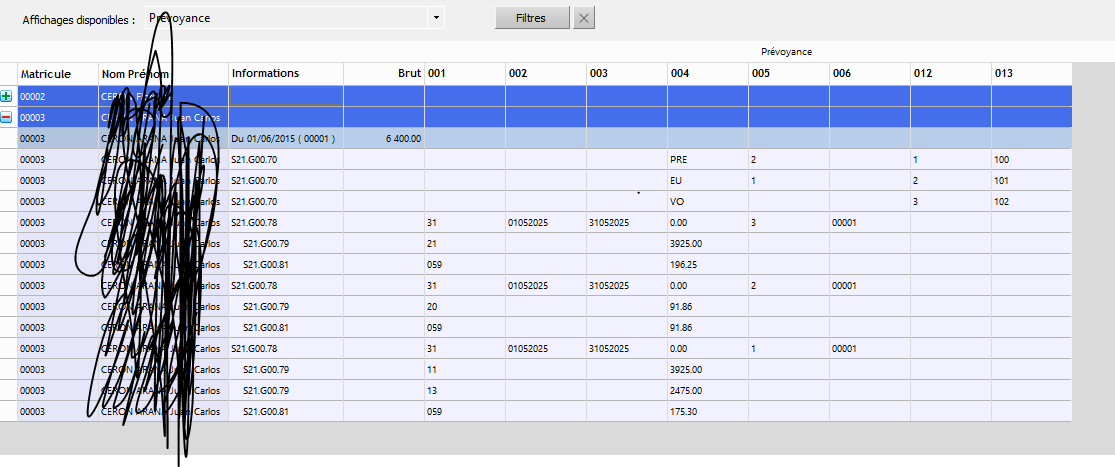The width and height of the screenshot is (1115, 467).
Task: Select the cell with value 11
Action: 465,370
